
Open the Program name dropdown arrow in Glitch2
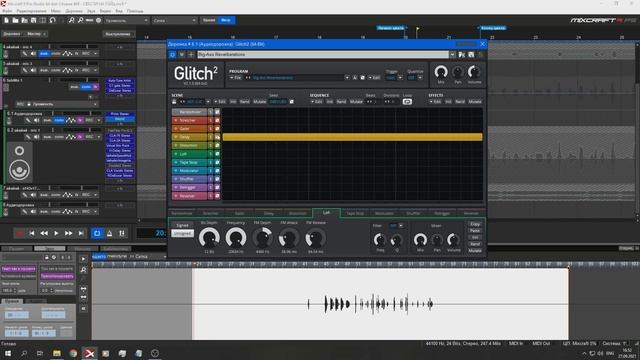[x=347, y=78]
